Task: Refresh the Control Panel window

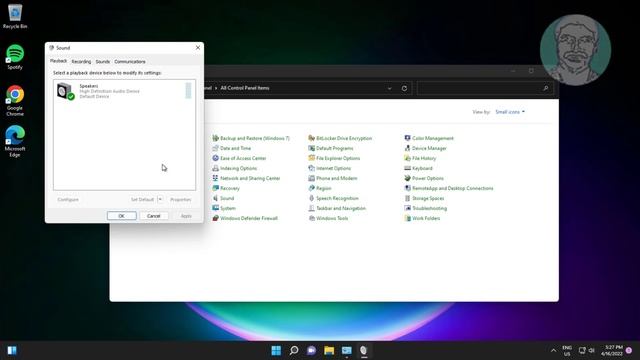Action: (x=404, y=88)
